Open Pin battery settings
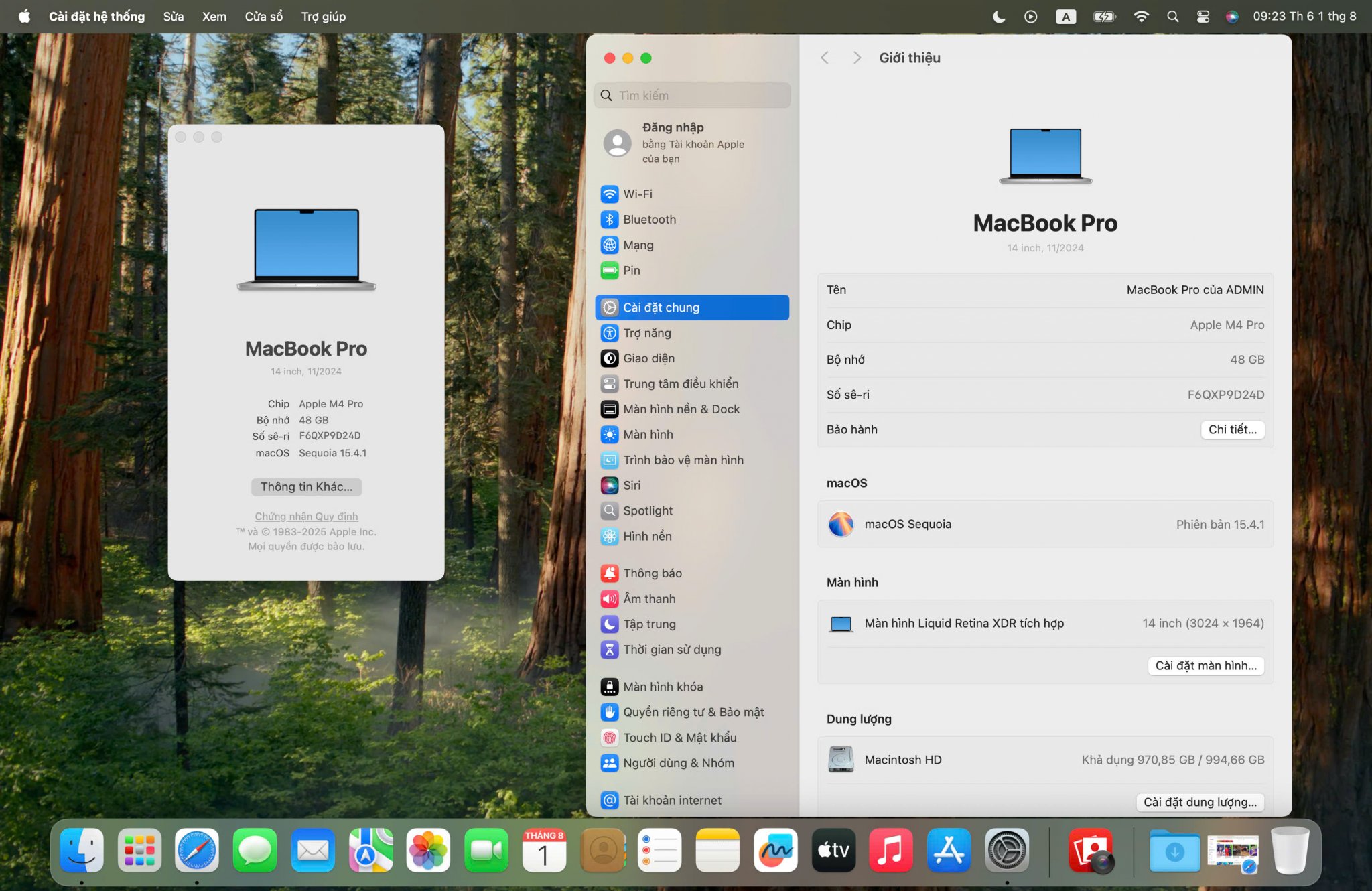 [692, 270]
